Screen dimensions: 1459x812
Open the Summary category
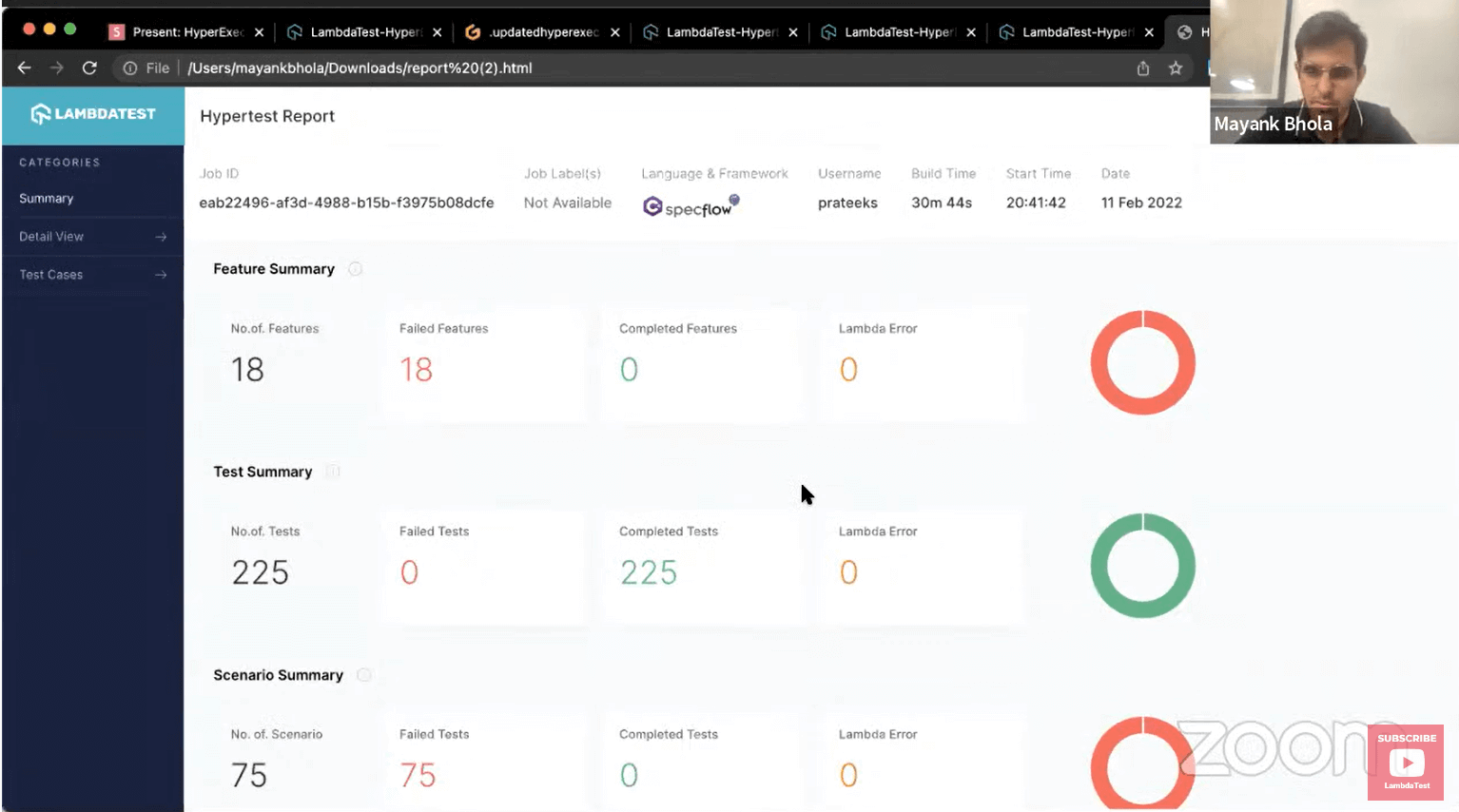coord(47,199)
